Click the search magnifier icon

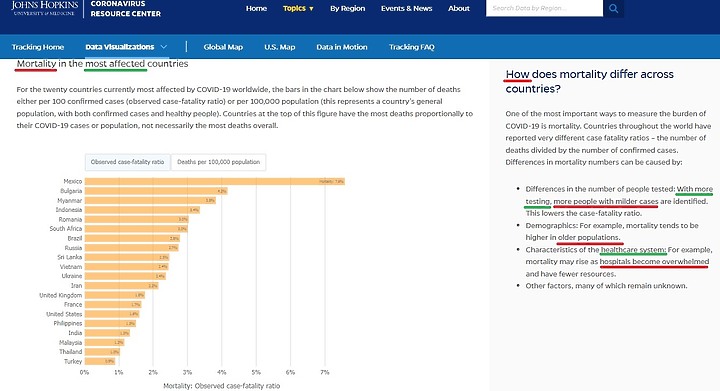(613, 8)
